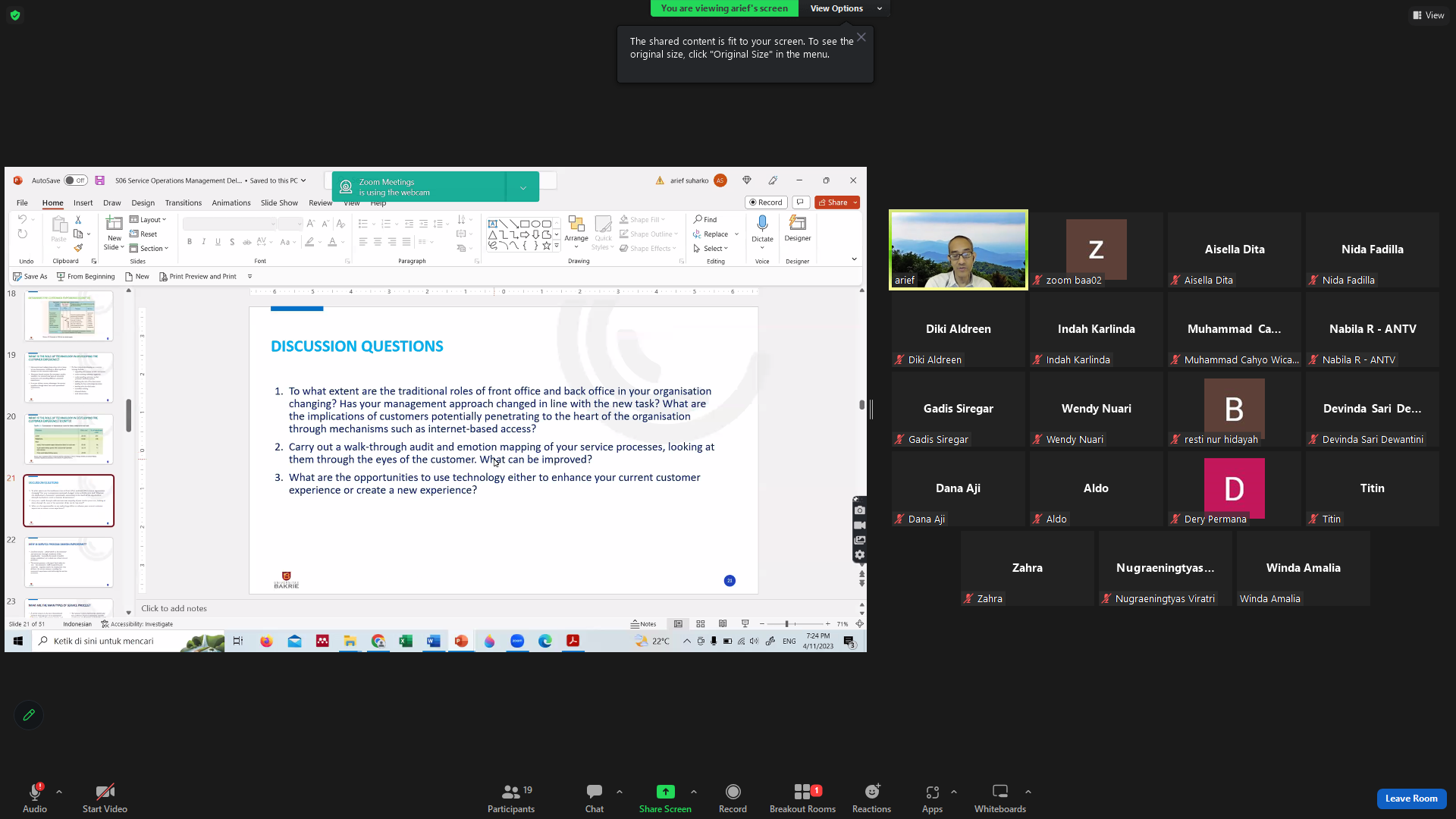1456x819 pixels.
Task: Open Breakout Rooms in Zoom
Action: coord(802,798)
